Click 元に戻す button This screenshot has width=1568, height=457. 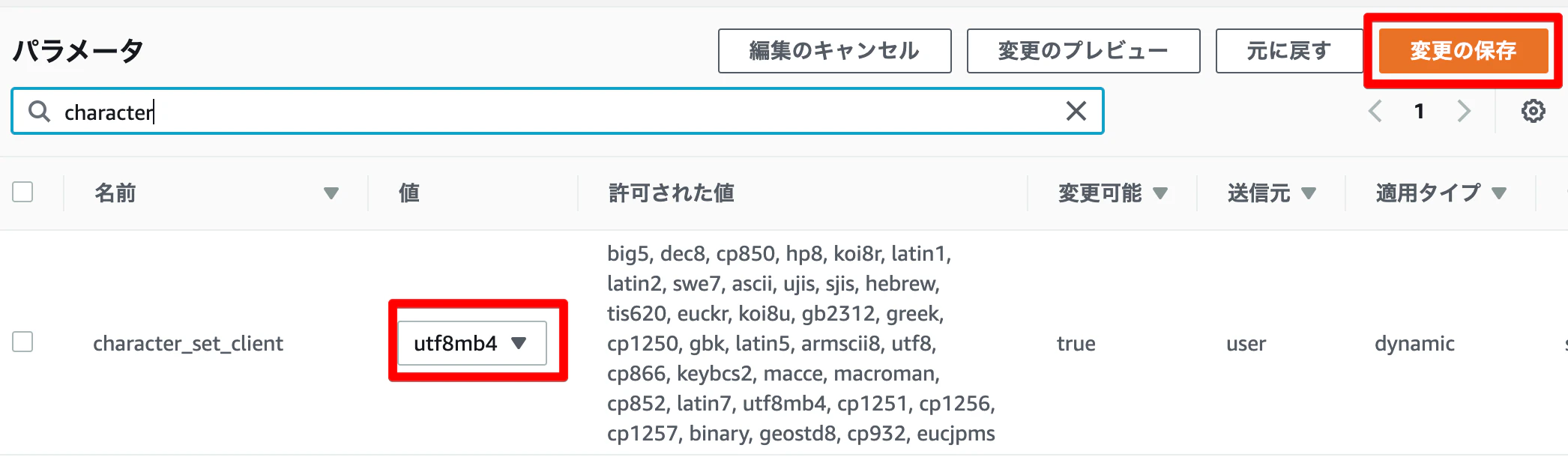(1289, 51)
